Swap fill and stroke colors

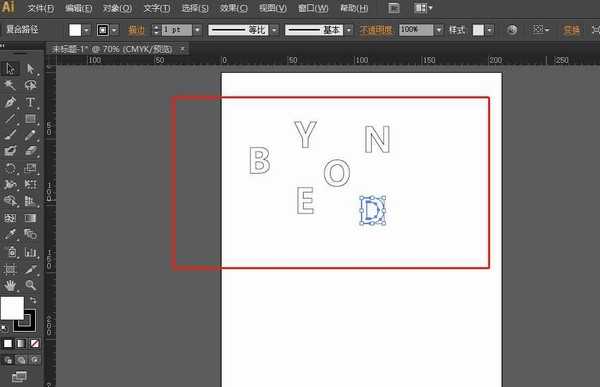coord(33,300)
